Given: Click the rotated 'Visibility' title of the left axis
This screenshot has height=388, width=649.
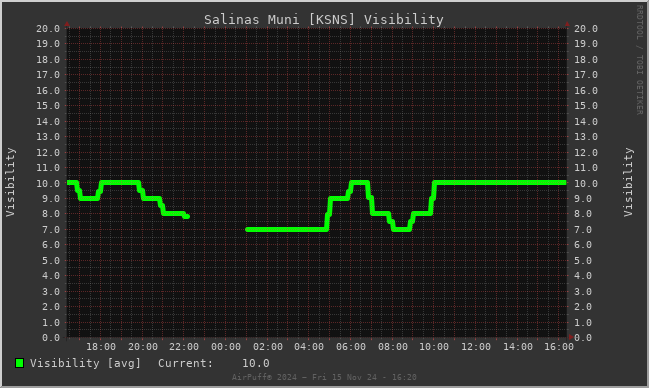Looking at the screenshot, I should pyautogui.click(x=10, y=182).
